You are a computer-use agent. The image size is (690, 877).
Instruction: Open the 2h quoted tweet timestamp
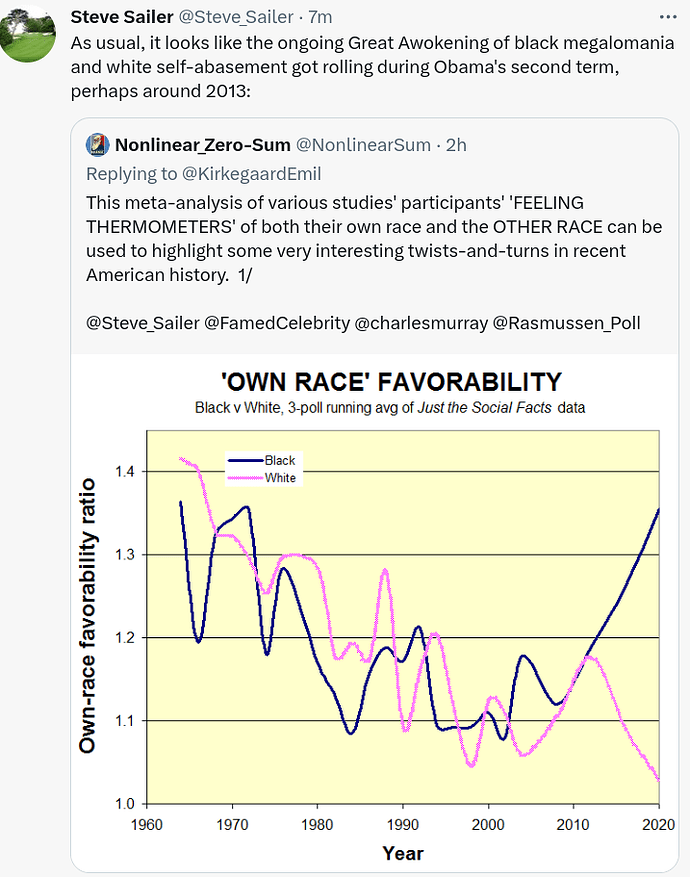(456, 145)
